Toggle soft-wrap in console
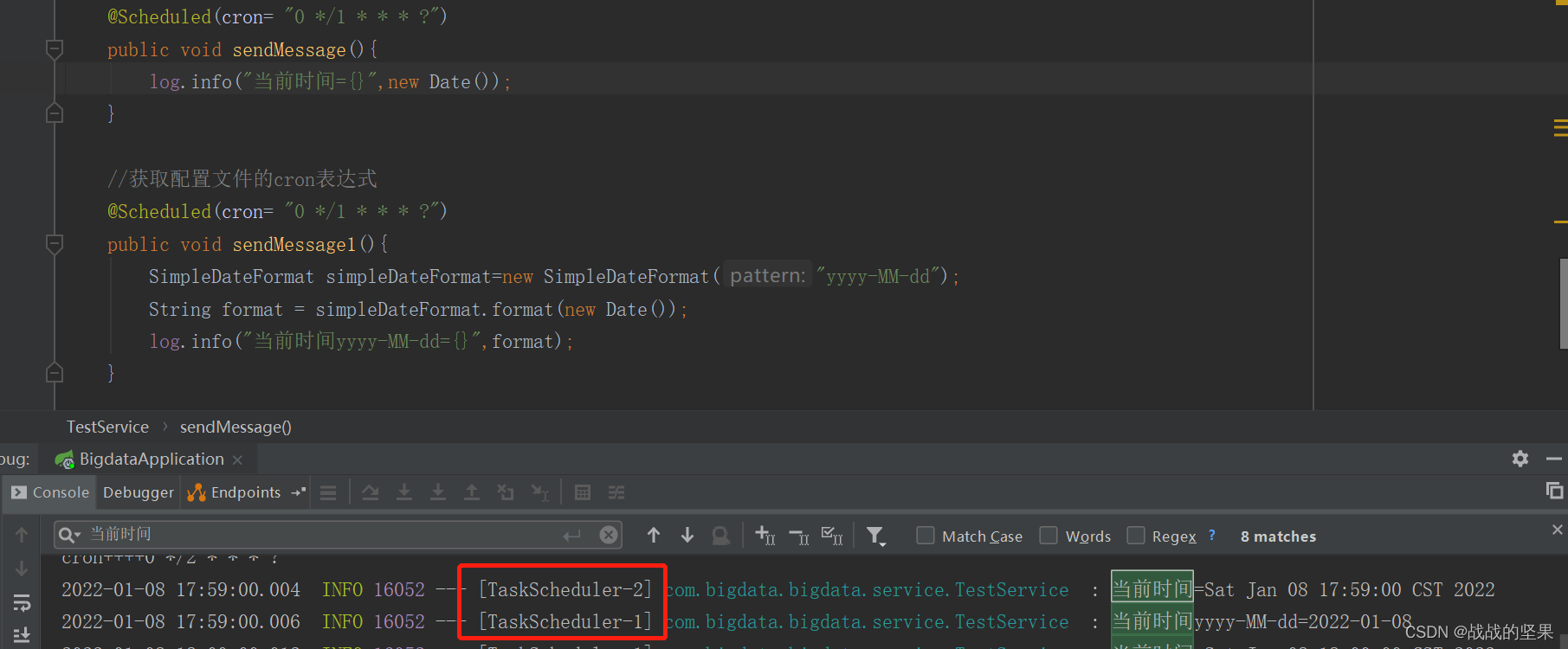The image size is (1568, 649). (22, 602)
